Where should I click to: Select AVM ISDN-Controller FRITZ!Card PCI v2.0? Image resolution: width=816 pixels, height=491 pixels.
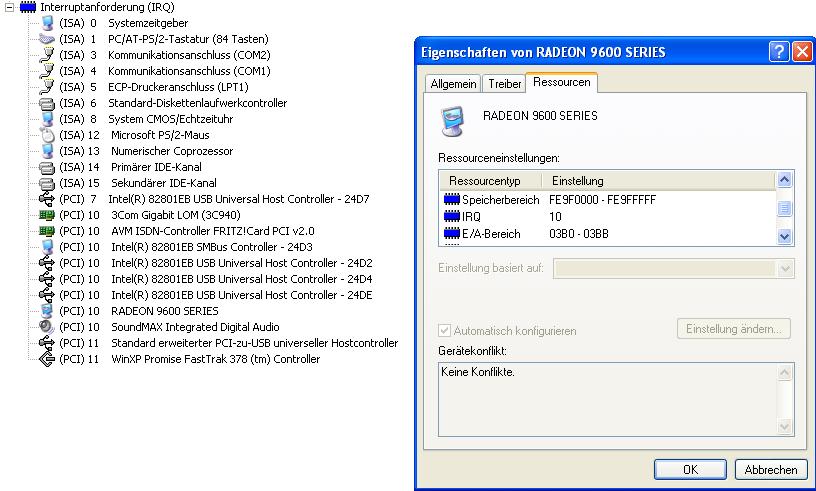click(213, 231)
